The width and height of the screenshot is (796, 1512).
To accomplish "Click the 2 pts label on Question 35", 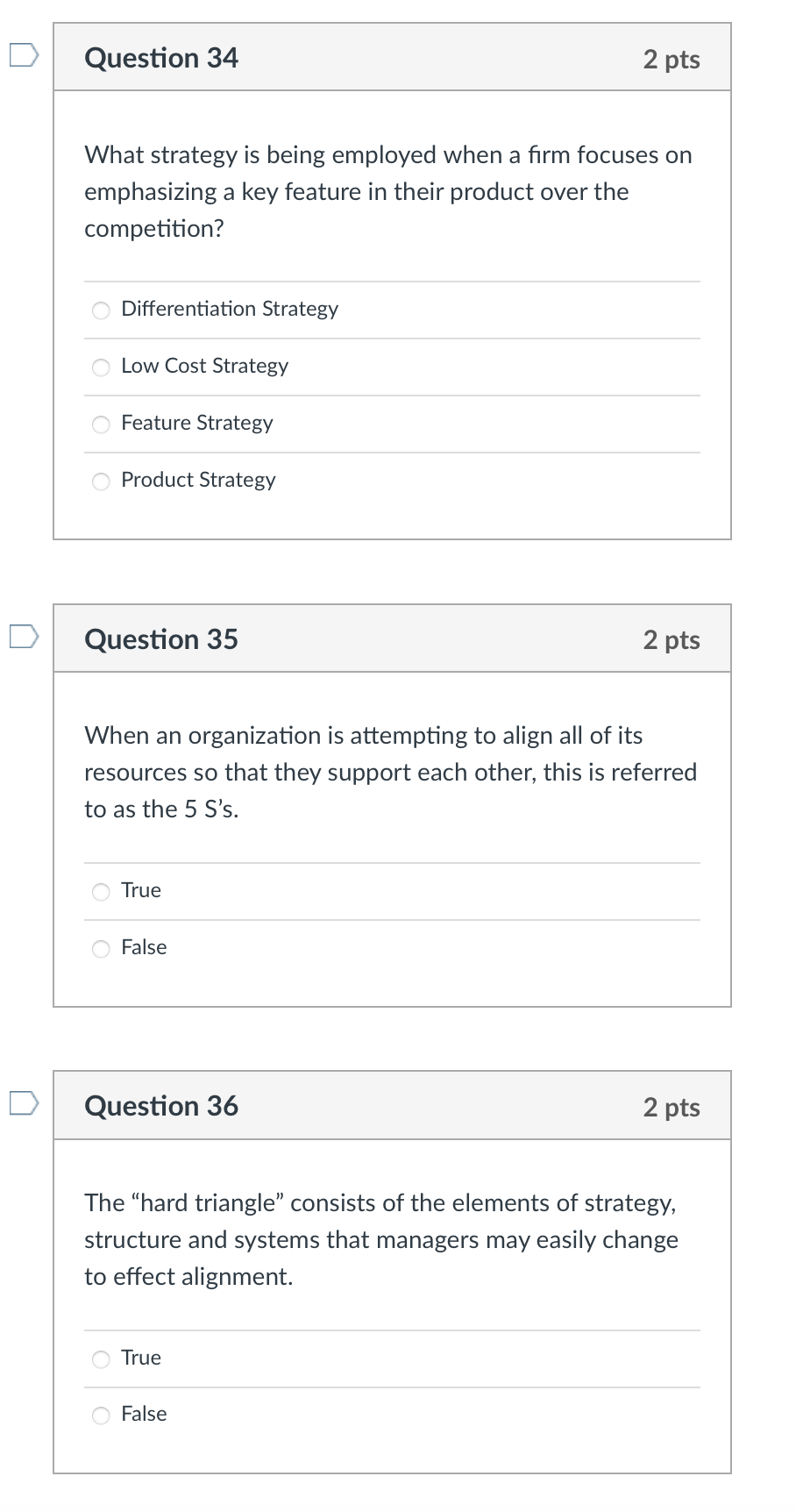I will point(672,640).
